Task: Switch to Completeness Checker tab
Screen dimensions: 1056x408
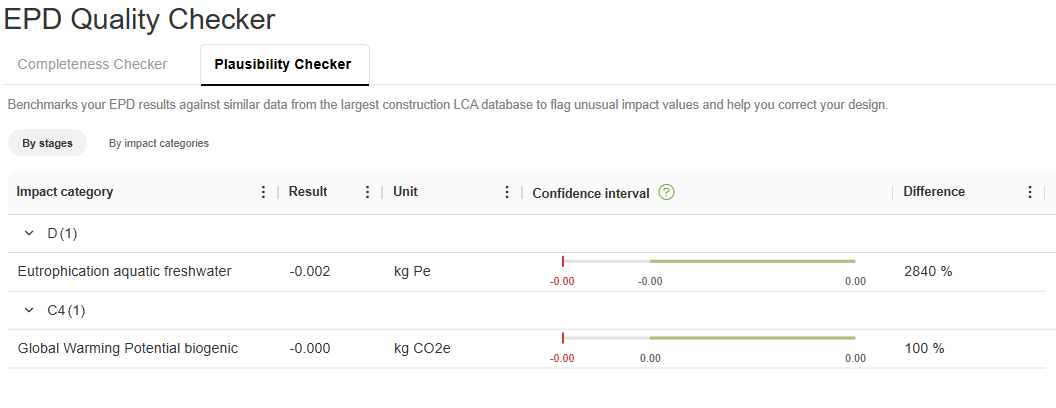Action: pos(92,64)
